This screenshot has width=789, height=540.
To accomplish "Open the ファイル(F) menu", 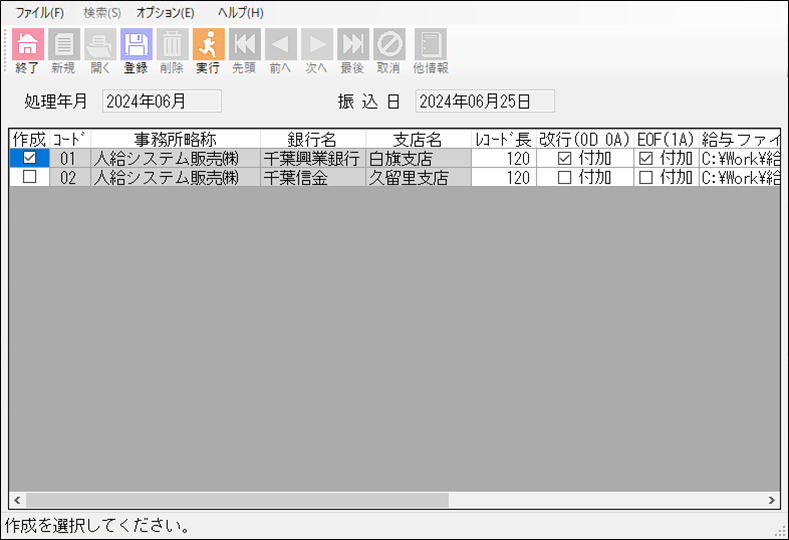I will pyautogui.click(x=39, y=13).
